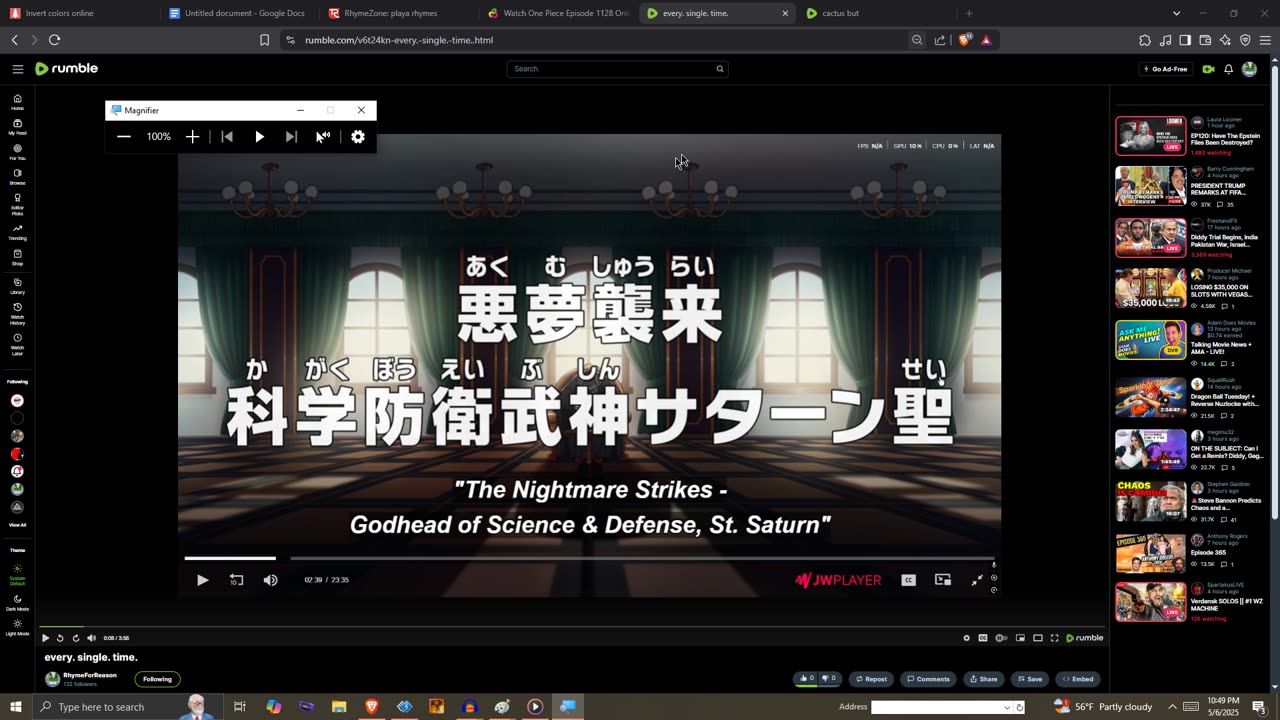Click the green upload camera icon
This screenshot has height=720, width=1280.
pos(1208,69)
